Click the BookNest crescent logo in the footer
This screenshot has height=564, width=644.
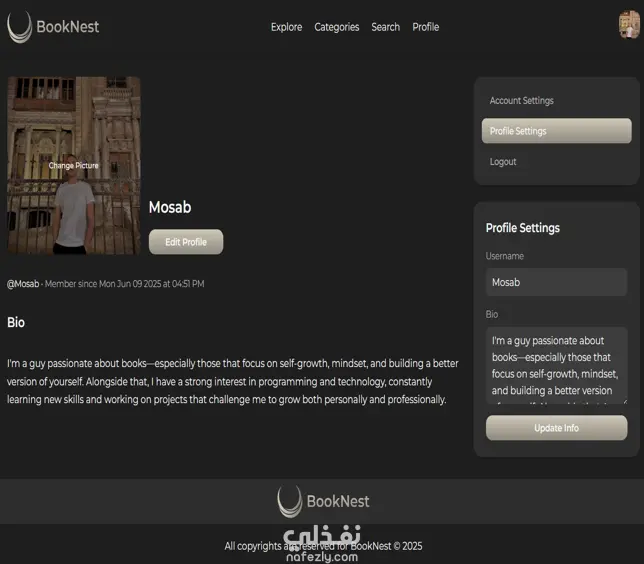290,501
